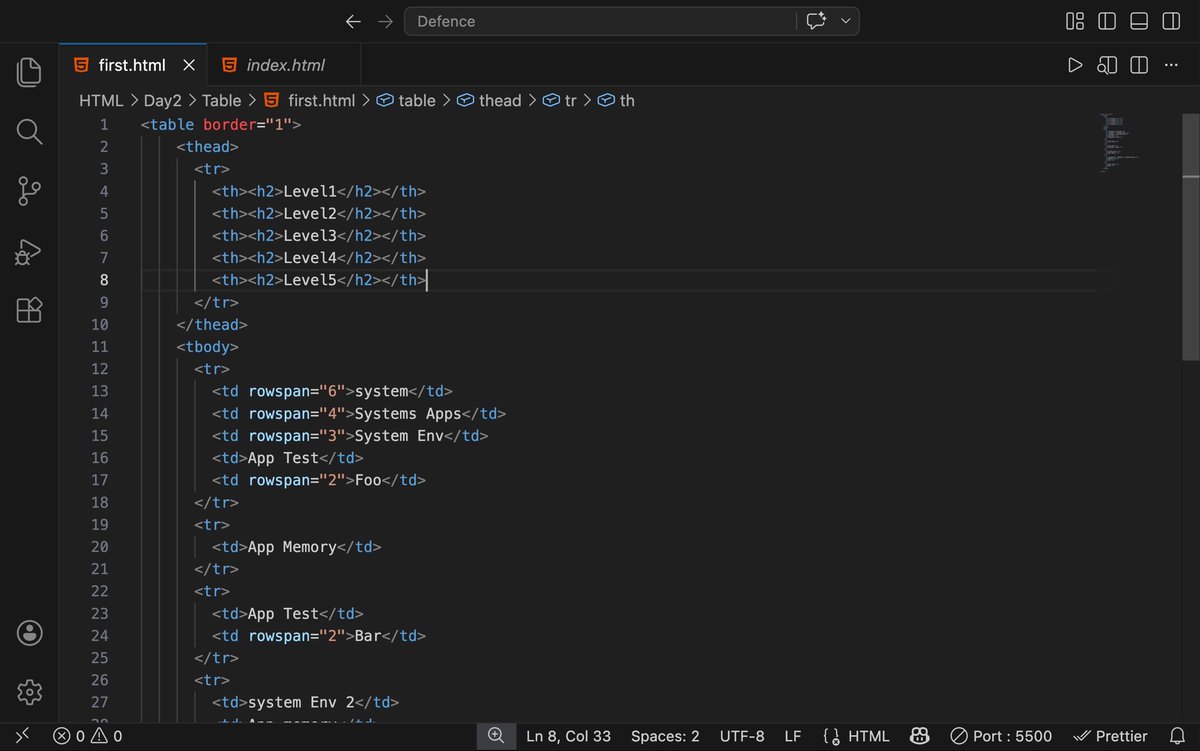
Task: Change encoding via UTF-8
Action: 742,736
